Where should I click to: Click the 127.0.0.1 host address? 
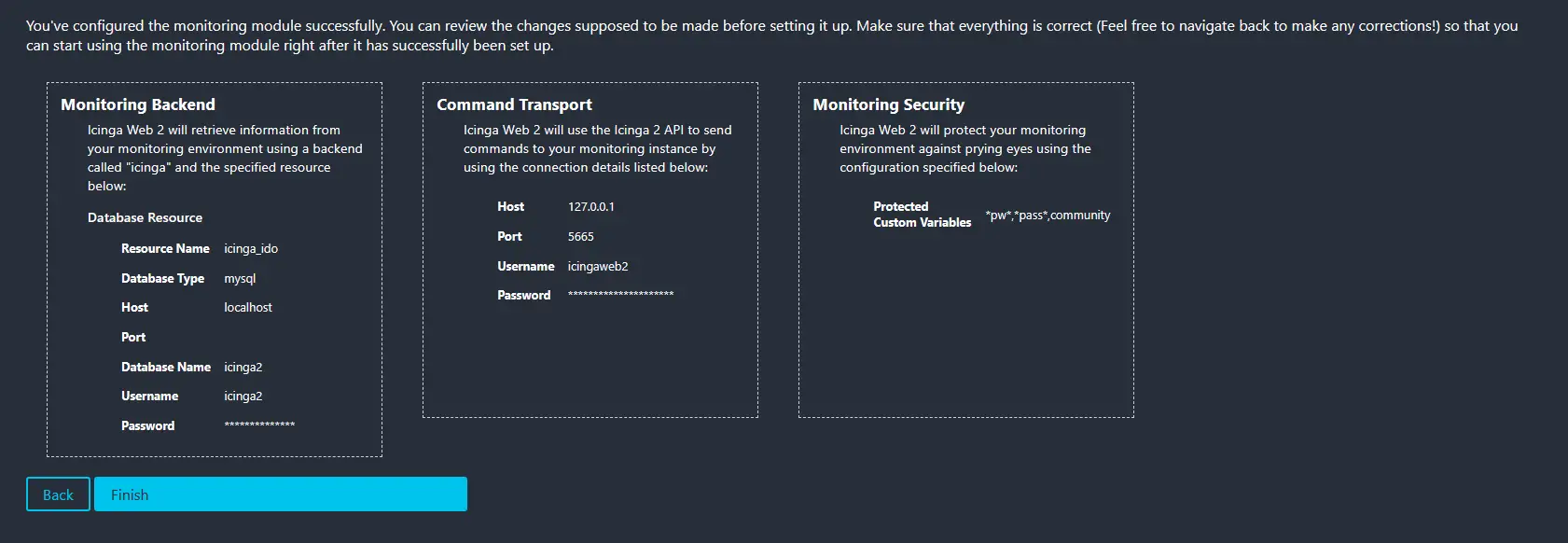(591, 207)
